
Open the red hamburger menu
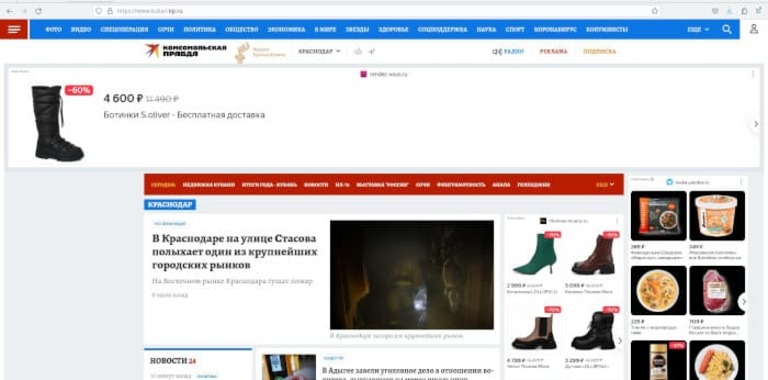point(14,29)
